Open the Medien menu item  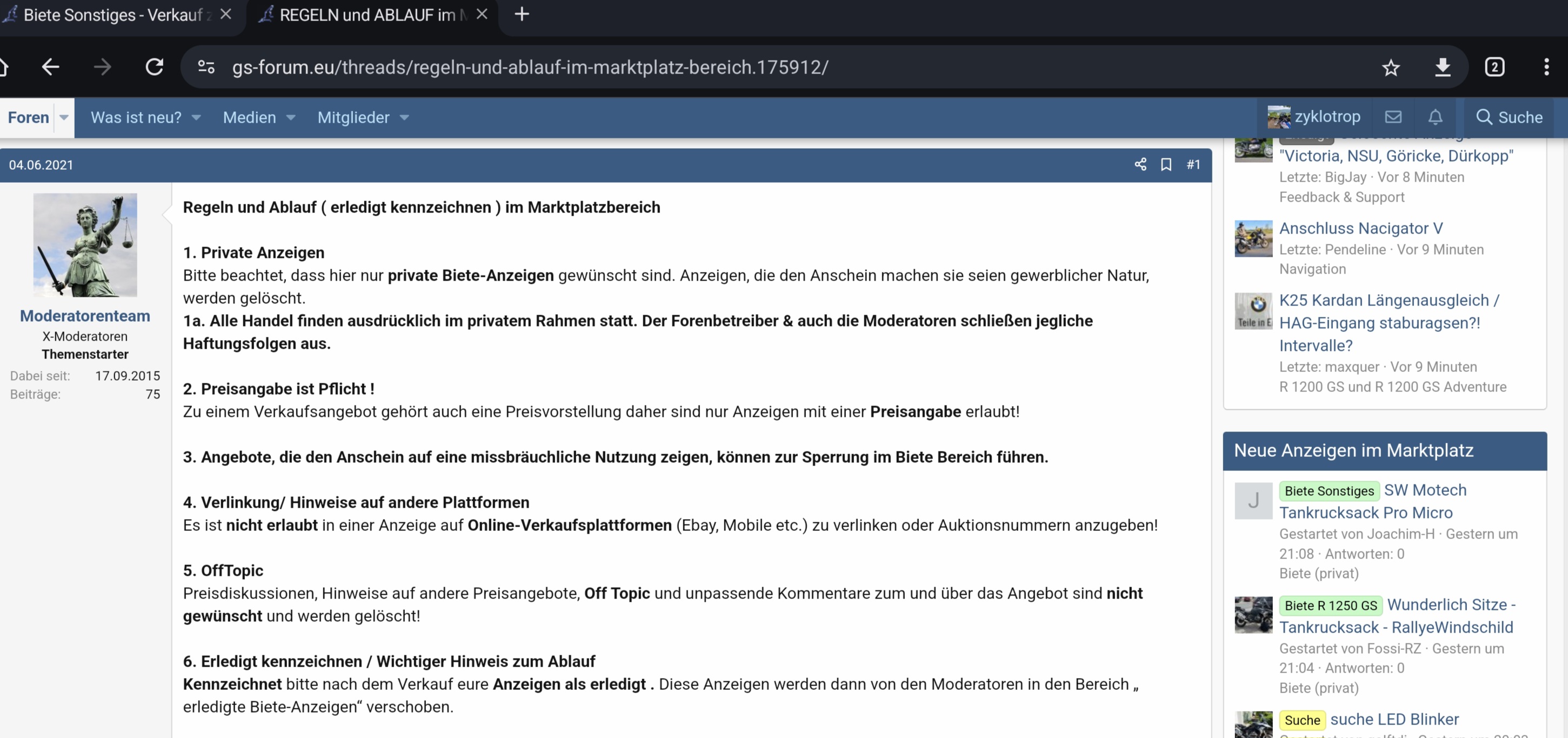tap(249, 117)
